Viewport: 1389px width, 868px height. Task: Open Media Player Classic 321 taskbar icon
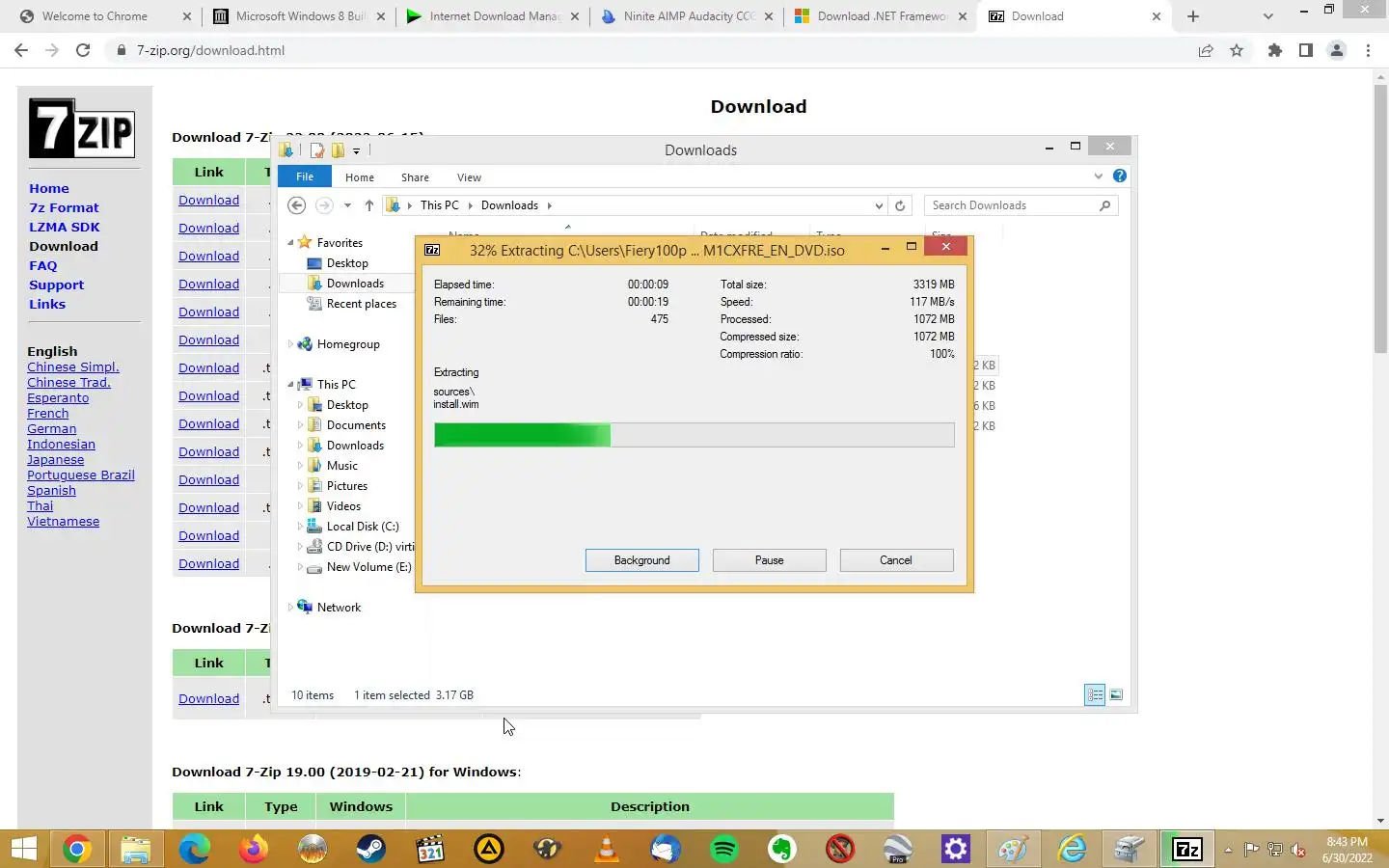tap(430, 849)
